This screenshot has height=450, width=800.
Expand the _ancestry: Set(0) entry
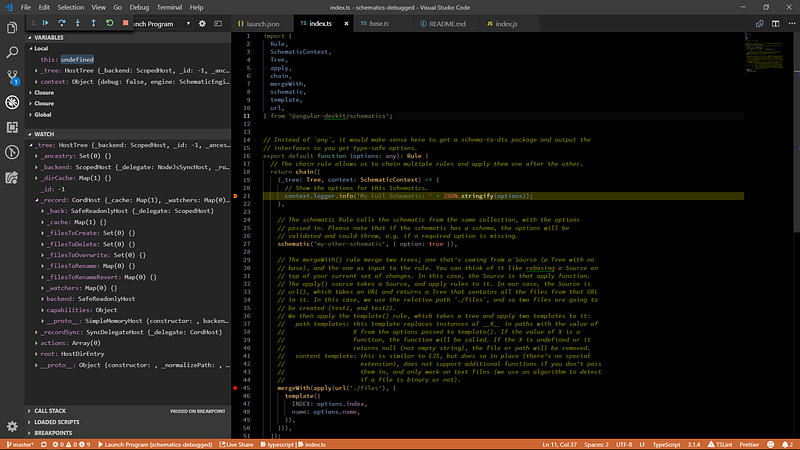76,156
